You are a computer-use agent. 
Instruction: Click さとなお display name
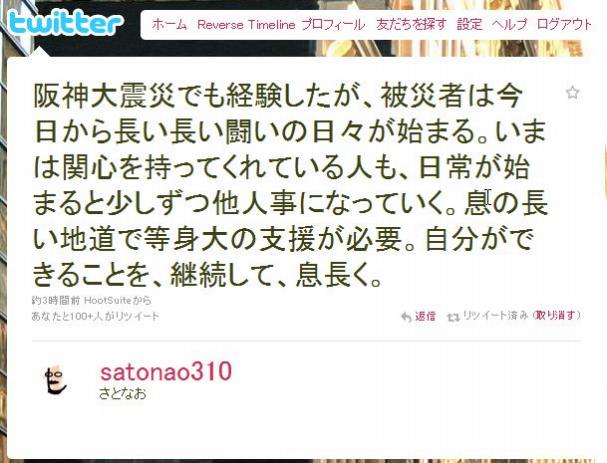point(123,394)
